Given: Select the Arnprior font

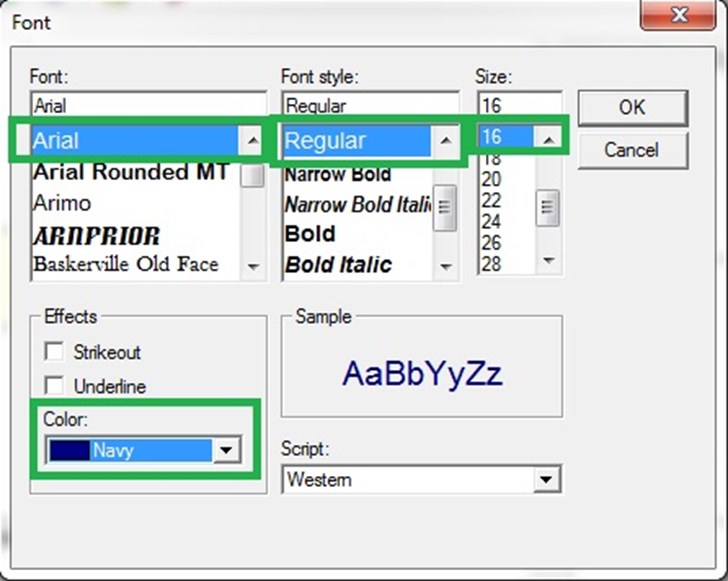Looking at the screenshot, I should [x=97, y=235].
